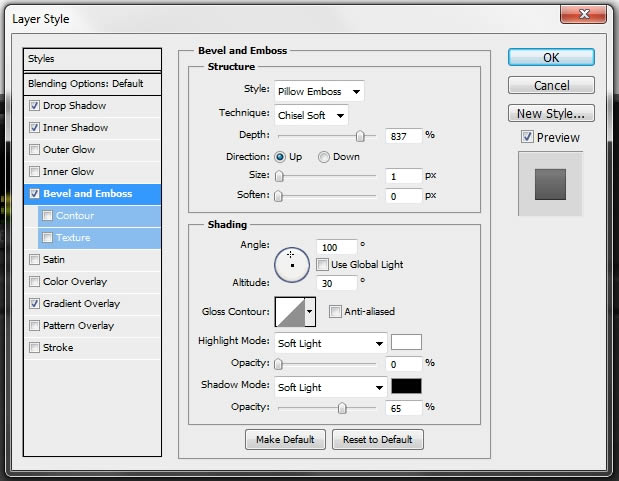Click the Highlight Opacity value field
Image resolution: width=619 pixels, height=481 pixels.
click(403, 364)
